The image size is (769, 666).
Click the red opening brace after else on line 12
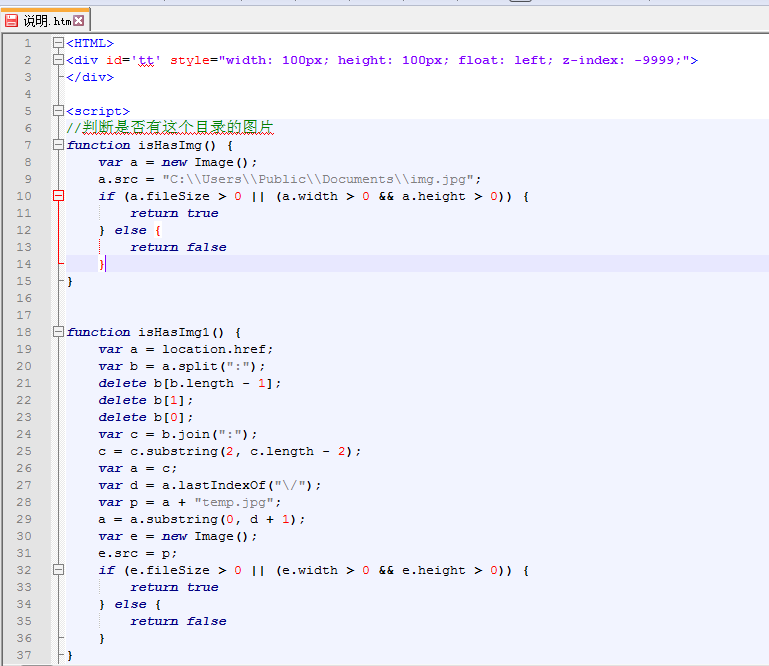(x=158, y=231)
